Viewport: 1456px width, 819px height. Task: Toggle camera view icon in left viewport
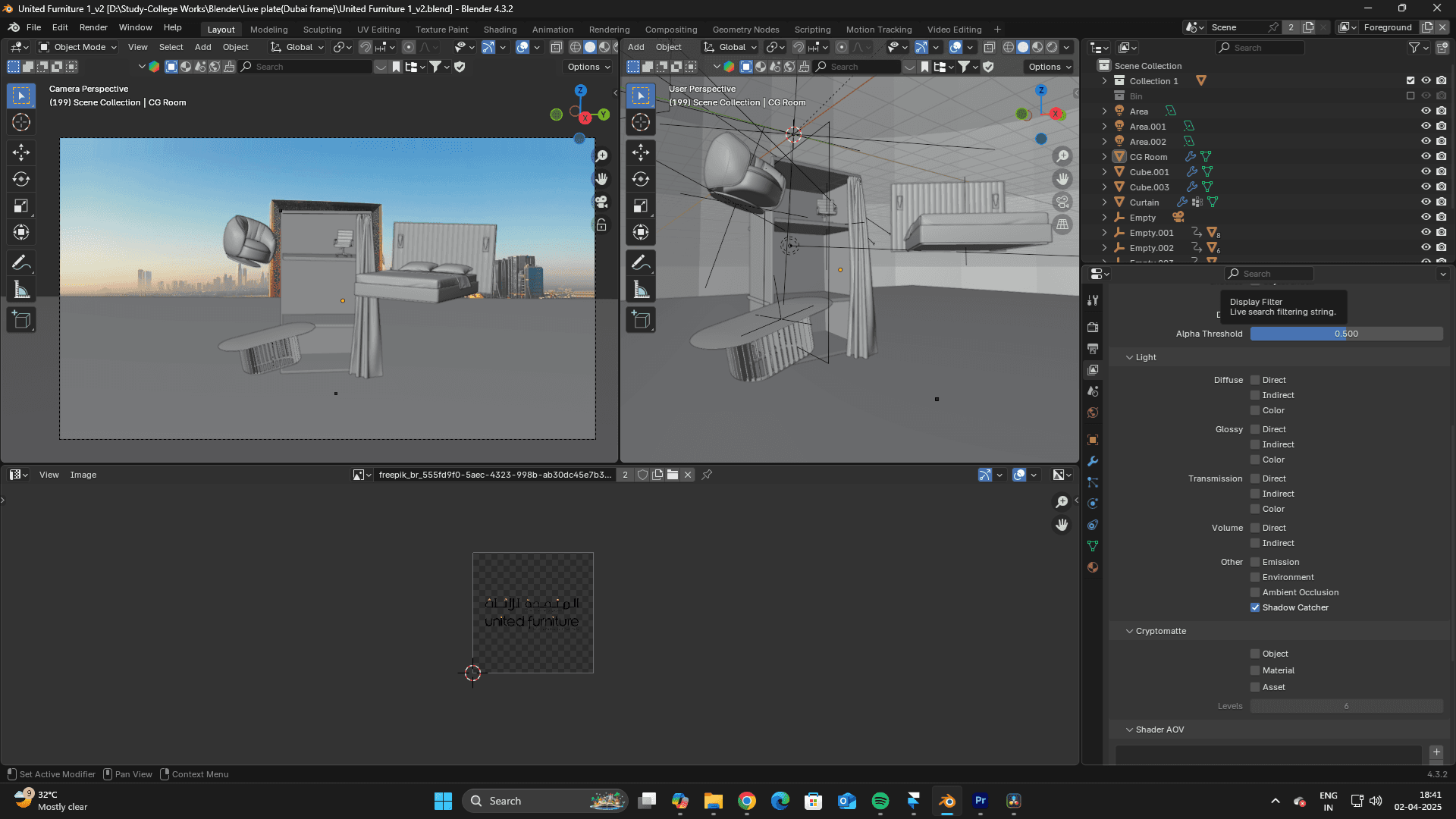pyautogui.click(x=601, y=202)
